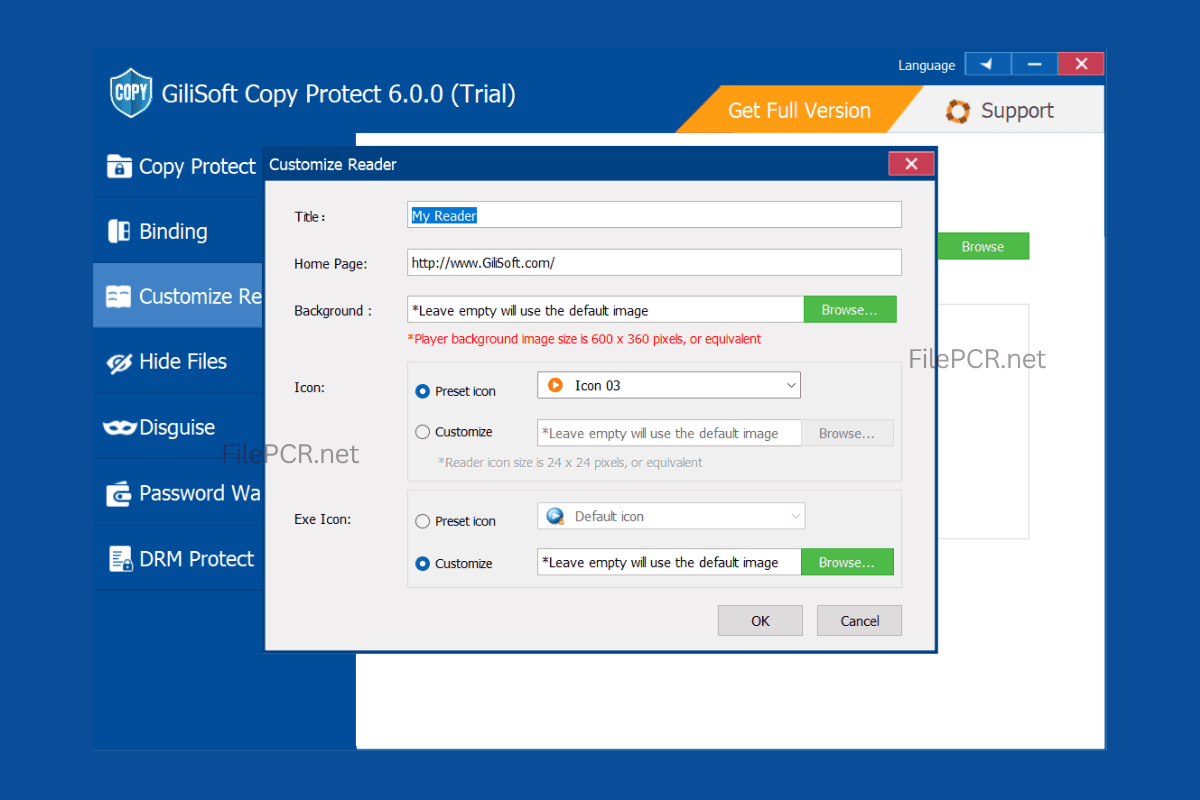Open the Support tab
This screenshot has height=800, width=1200.
pyautogui.click(x=1000, y=110)
